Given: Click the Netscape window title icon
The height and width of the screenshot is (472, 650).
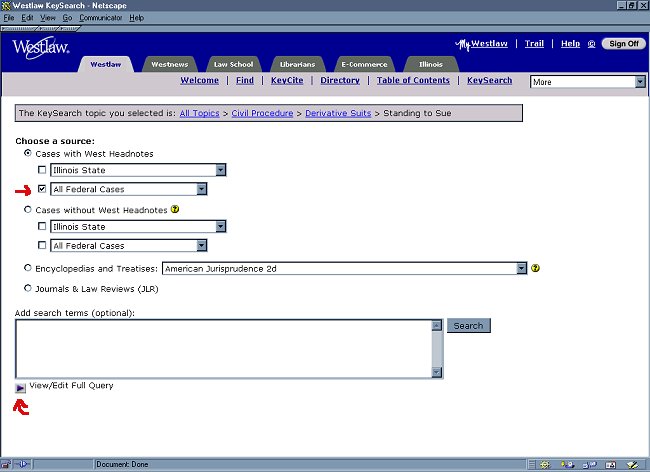Looking at the screenshot, I should pos(5,5).
